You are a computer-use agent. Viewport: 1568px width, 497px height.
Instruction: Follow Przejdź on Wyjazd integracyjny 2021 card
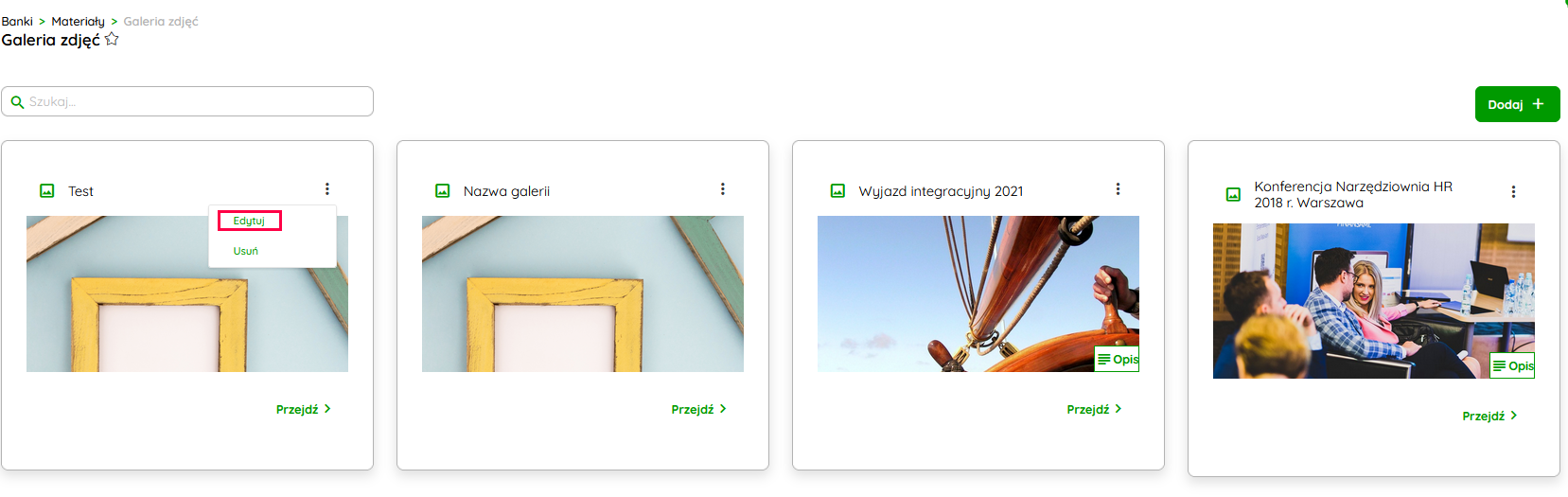tap(1095, 410)
